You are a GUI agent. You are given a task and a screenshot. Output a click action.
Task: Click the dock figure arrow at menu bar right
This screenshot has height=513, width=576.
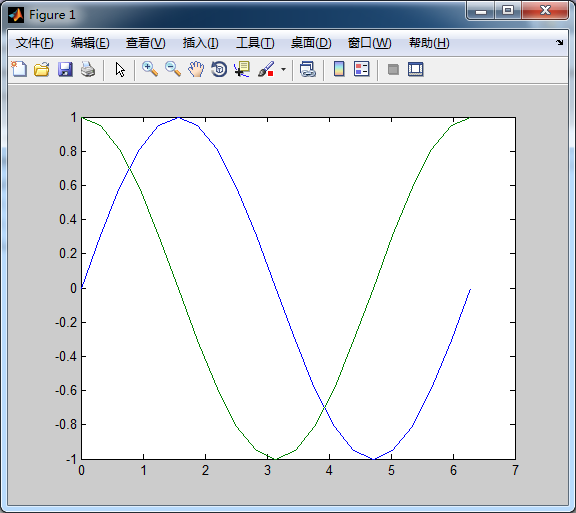[x=559, y=42]
